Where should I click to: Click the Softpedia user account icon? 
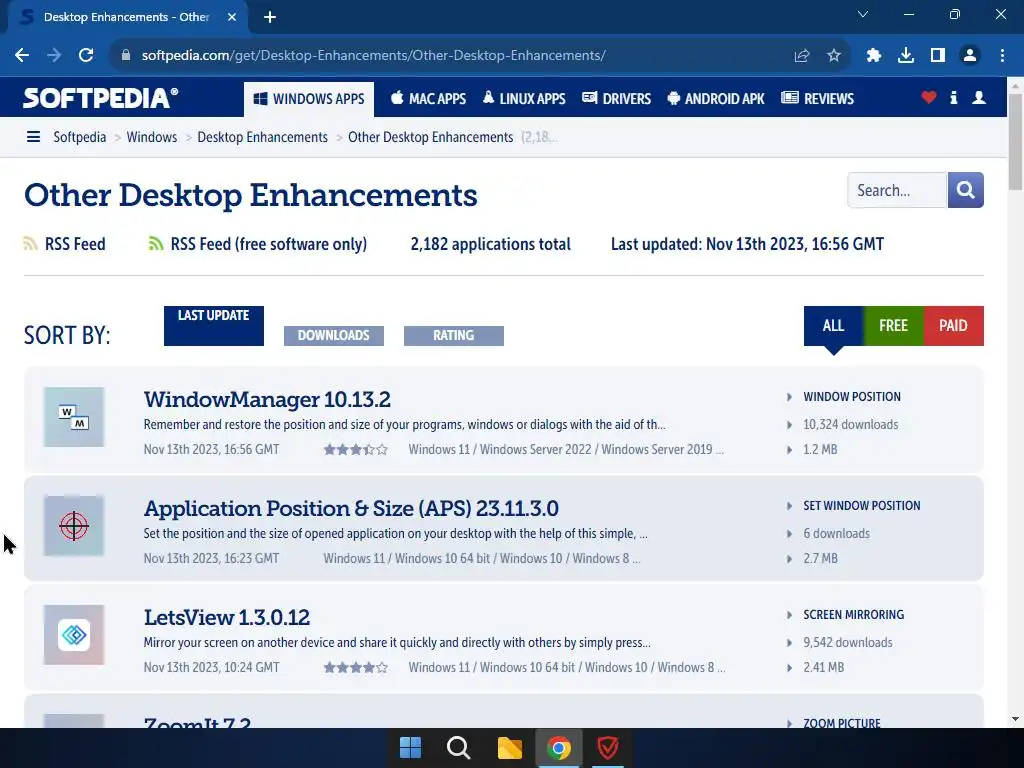[979, 98]
